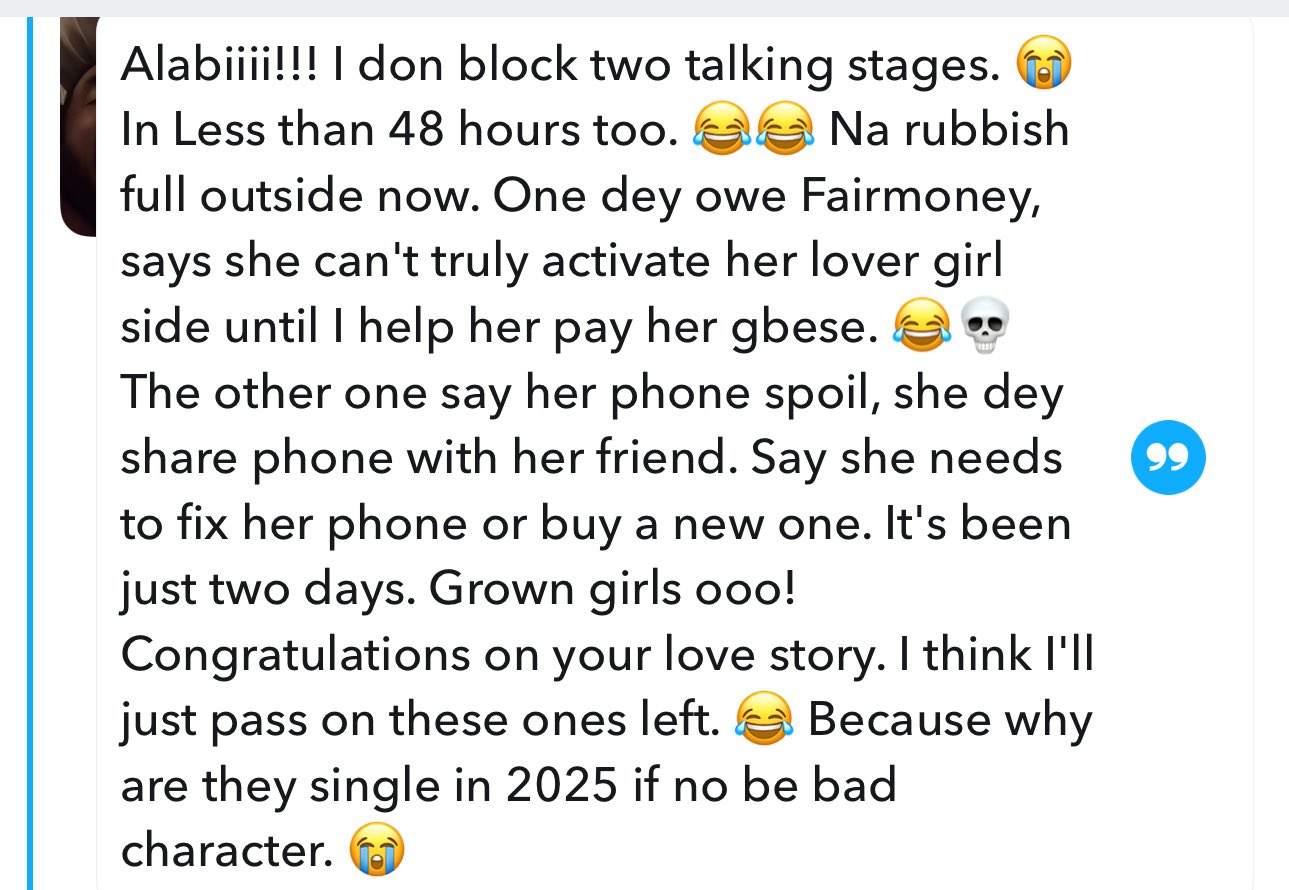Tap the laughing emoji after 'these ones left'
This screenshot has width=1289, height=890.
(765, 720)
